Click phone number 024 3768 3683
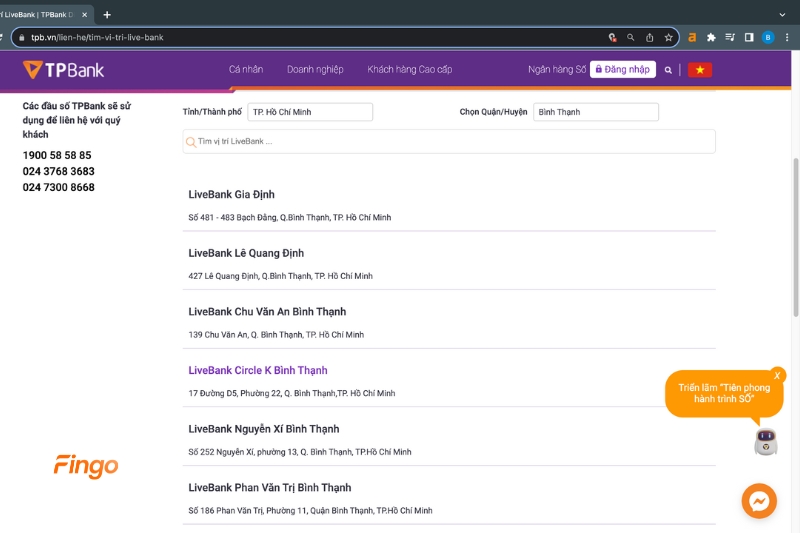Image resolution: width=800 pixels, height=533 pixels. point(58,171)
